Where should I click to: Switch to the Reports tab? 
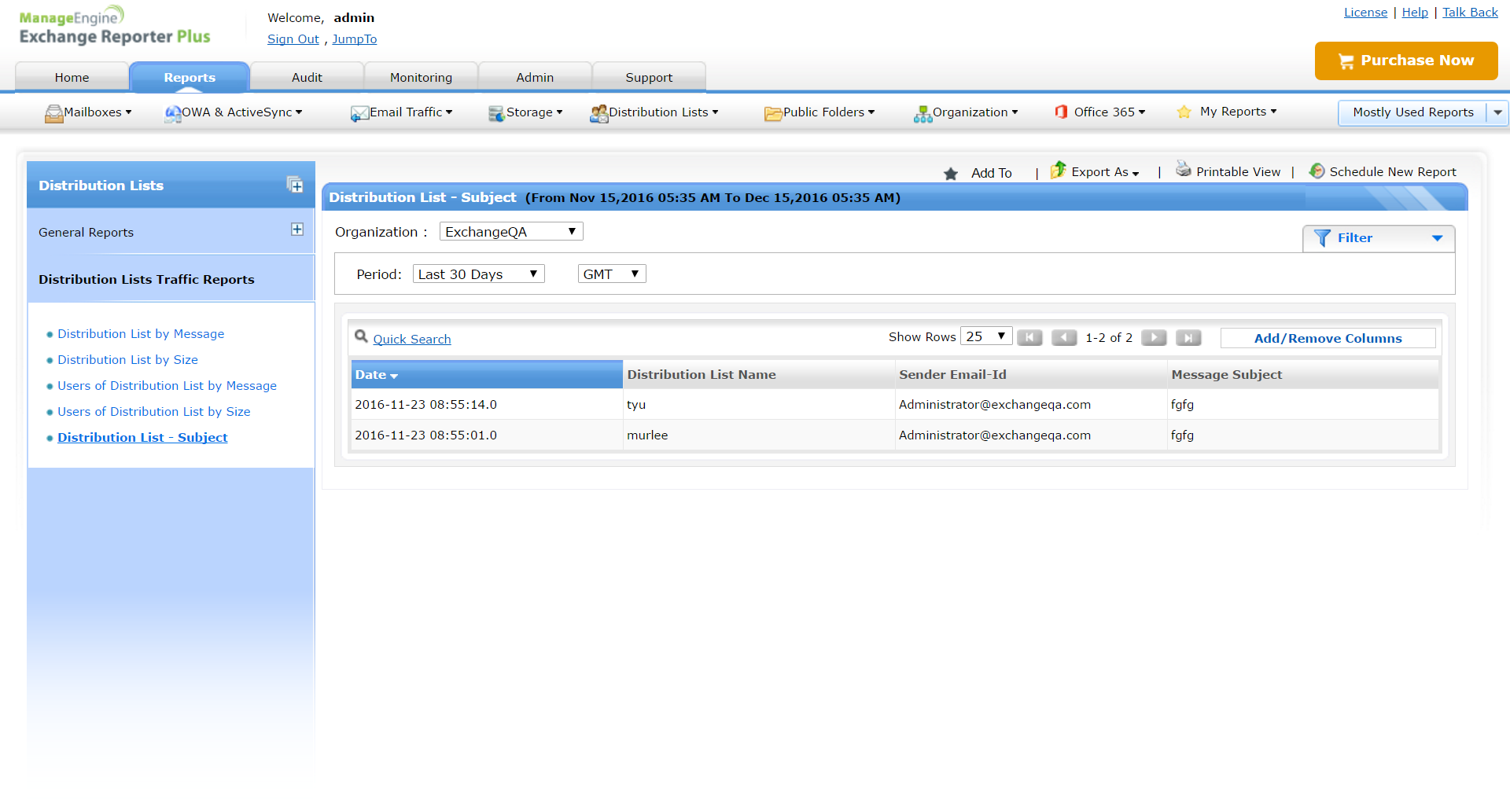point(190,77)
